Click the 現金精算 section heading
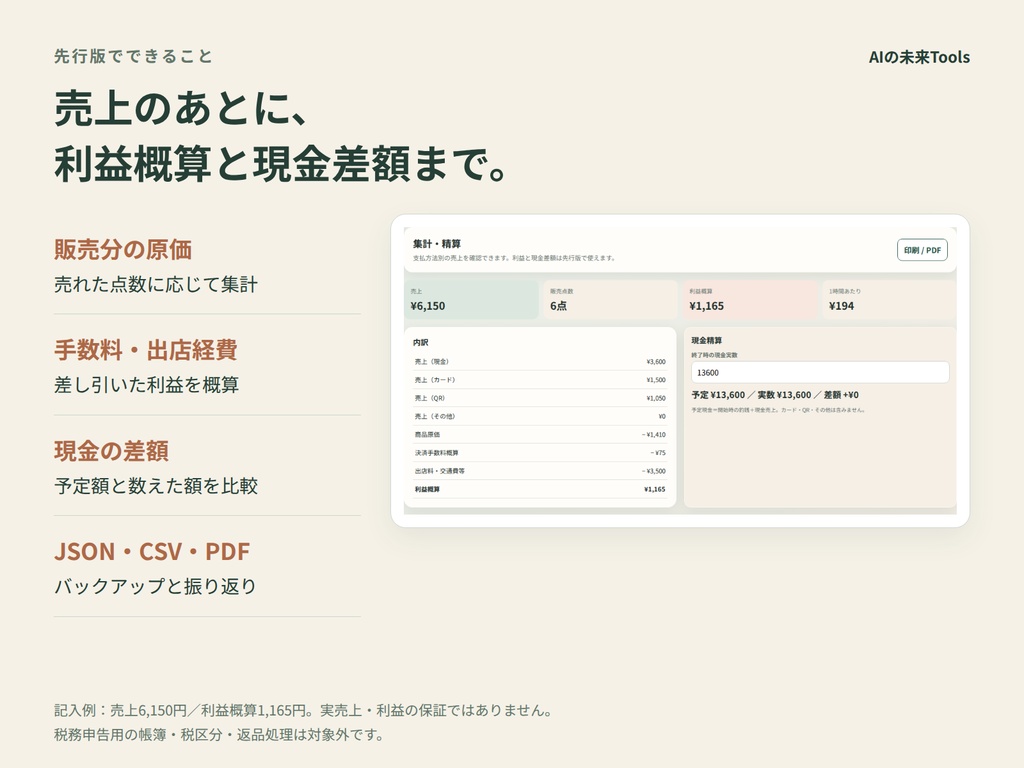The height and width of the screenshot is (768, 1024). point(707,340)
